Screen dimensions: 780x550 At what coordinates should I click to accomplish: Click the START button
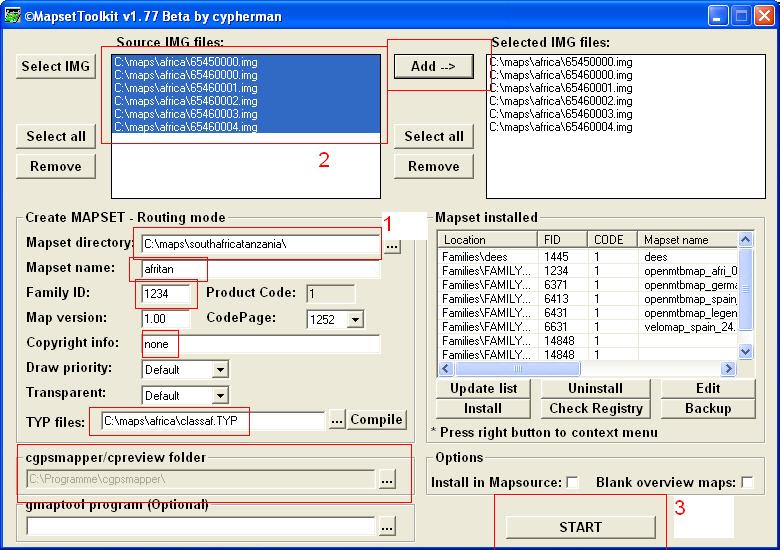[x=580, y=527]
